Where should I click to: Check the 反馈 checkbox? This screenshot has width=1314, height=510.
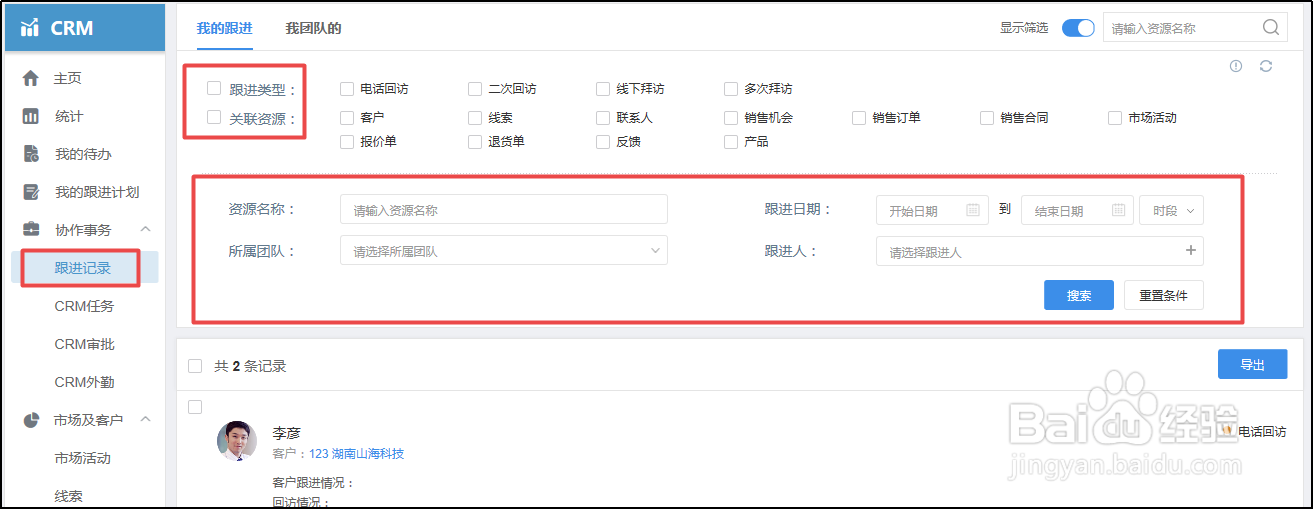pos(603,142)
